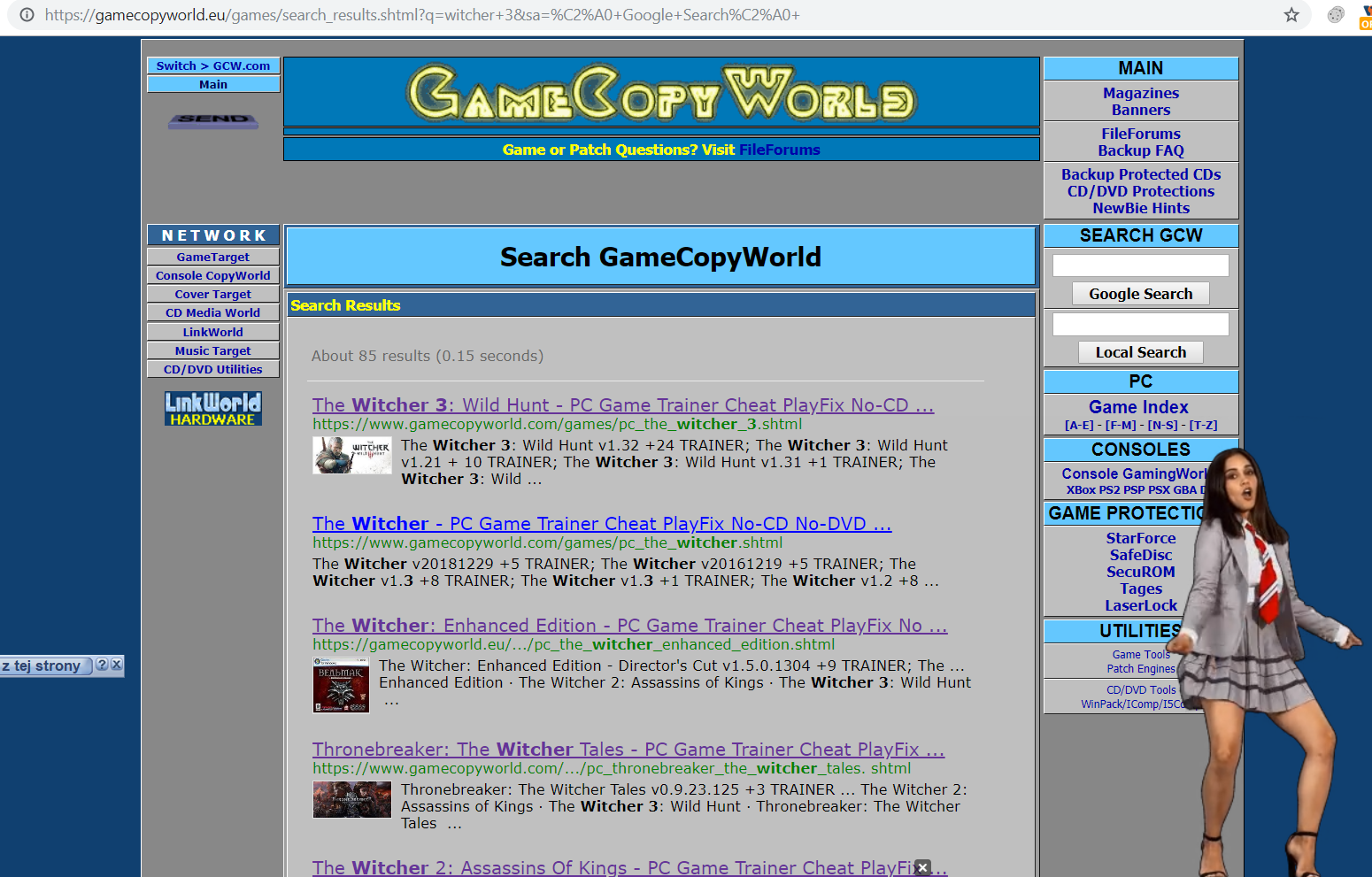Jump to game index section F-M
Image resolution: width=1372 pixels, height=877 pixels.
[1121, 426]
